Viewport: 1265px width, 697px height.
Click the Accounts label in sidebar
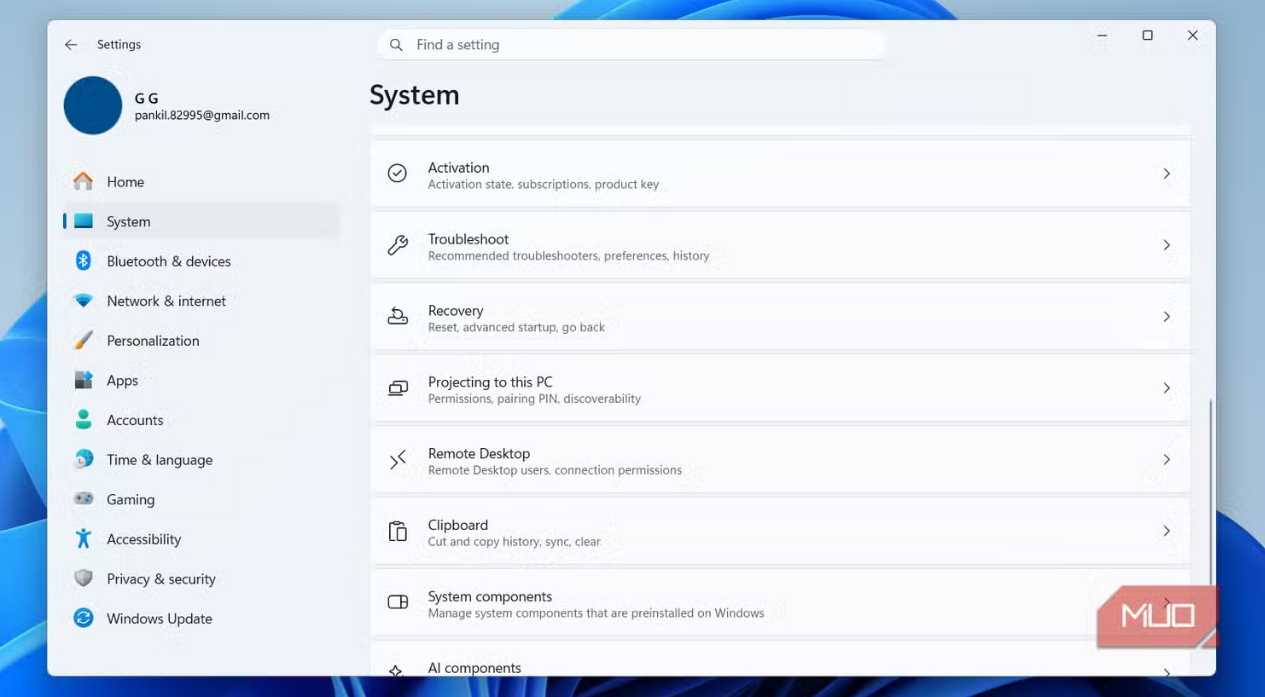point(135,420)
